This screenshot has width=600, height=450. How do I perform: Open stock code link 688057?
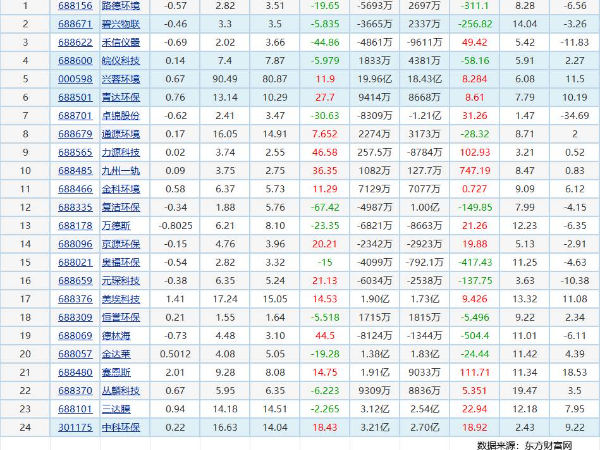[75, 354]
